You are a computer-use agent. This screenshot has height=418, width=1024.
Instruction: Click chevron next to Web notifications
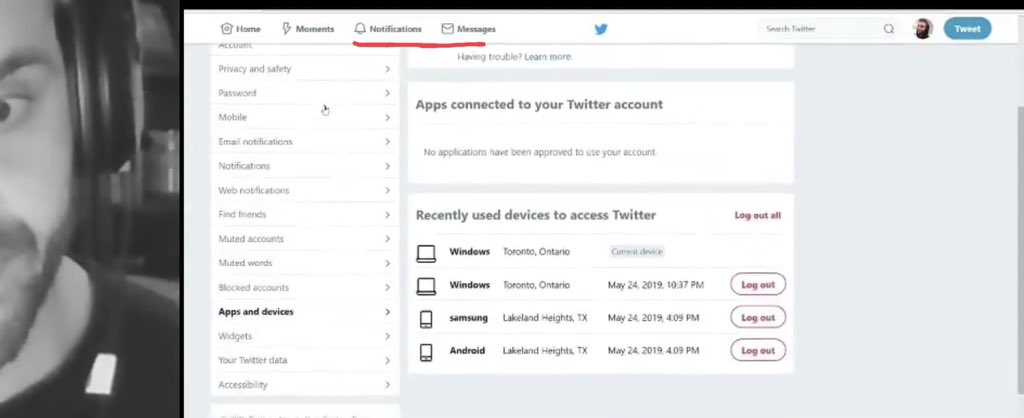(x=387, y=190)
